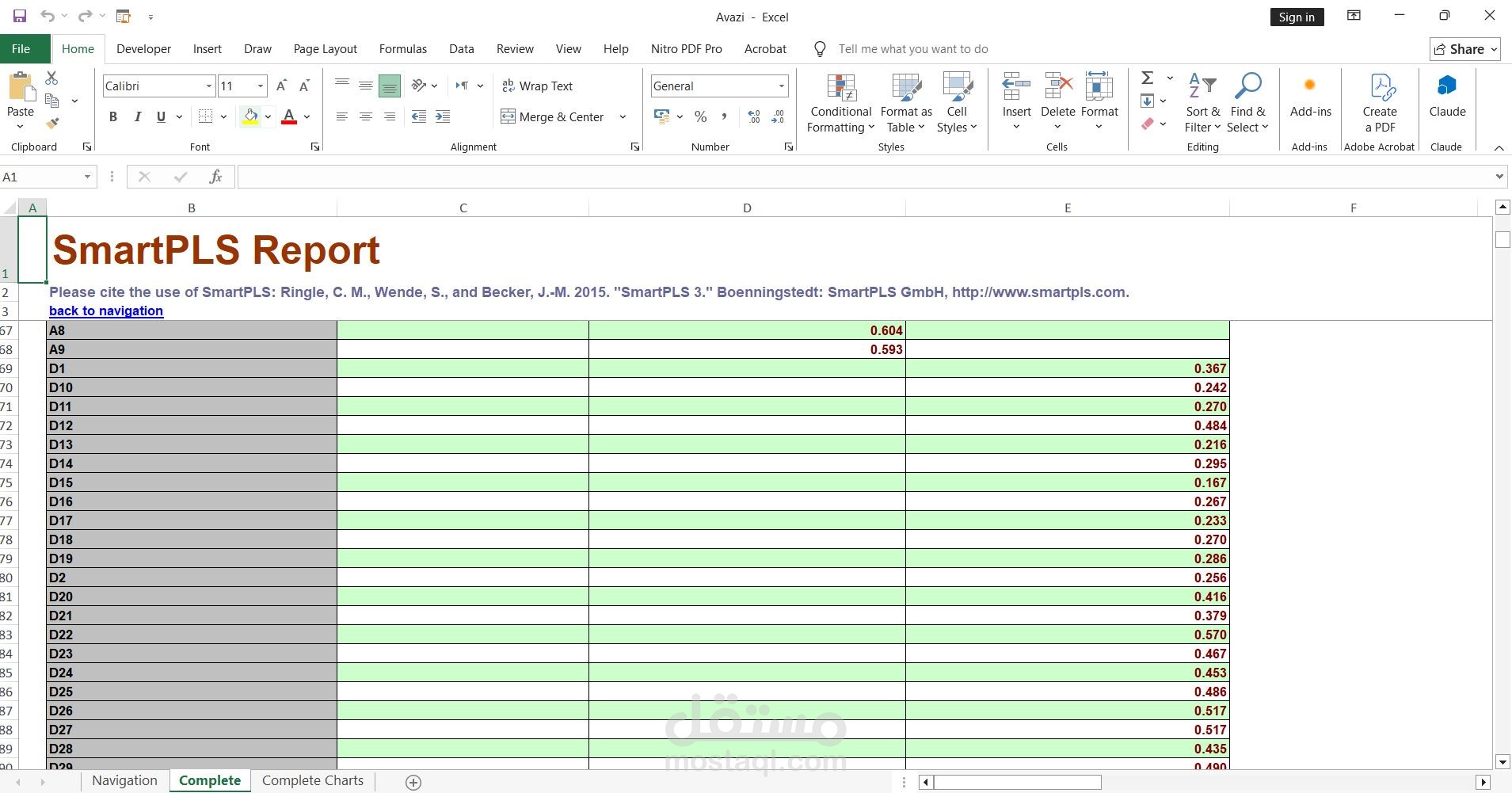Increase indent of the cell contents
The width and height of the screenshot is (1512, 793).
[443, 116]
